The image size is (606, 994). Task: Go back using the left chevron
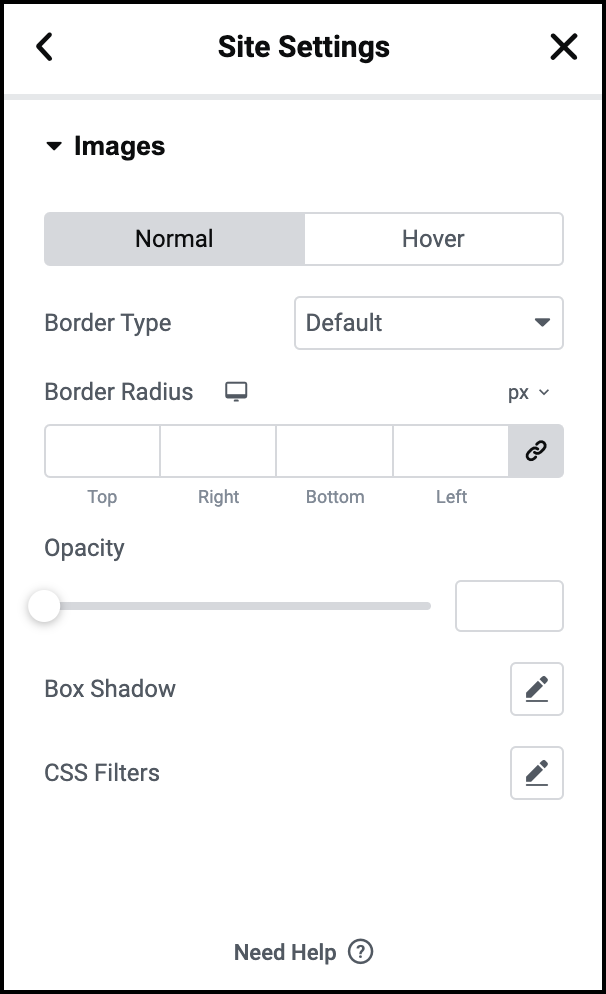[x=44, y=47]
